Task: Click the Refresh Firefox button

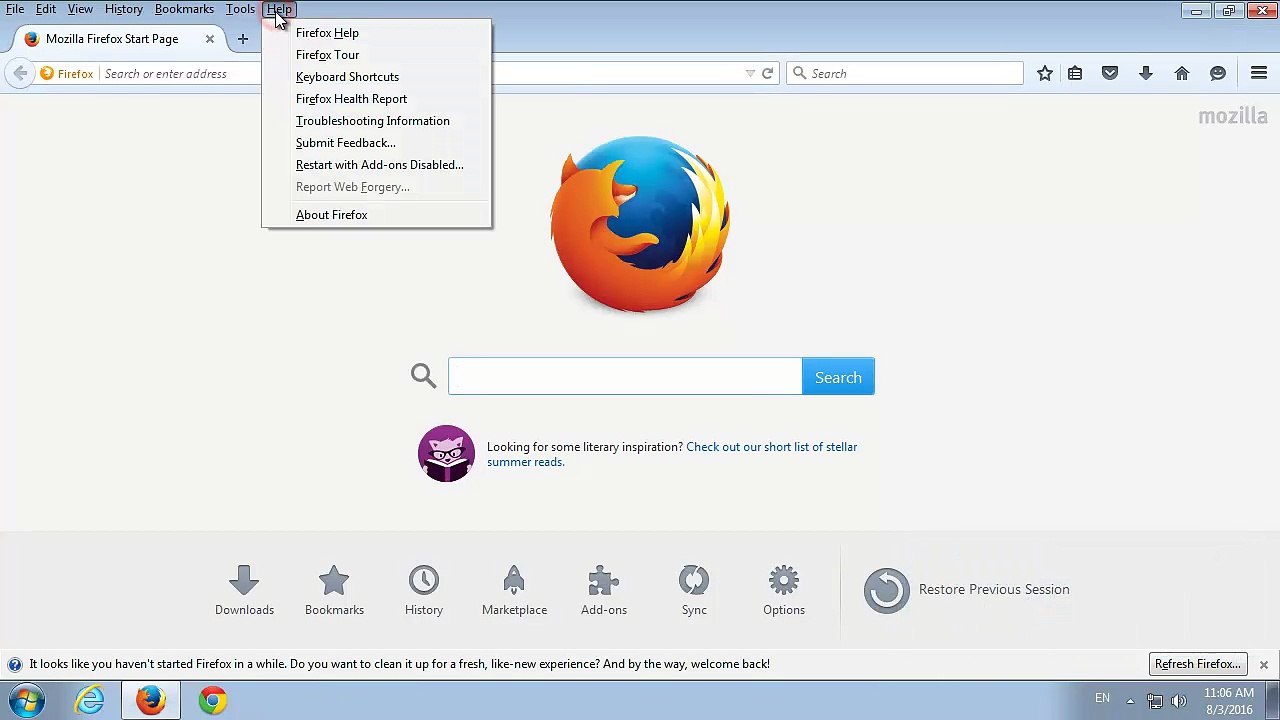Action: point(1197,664)
